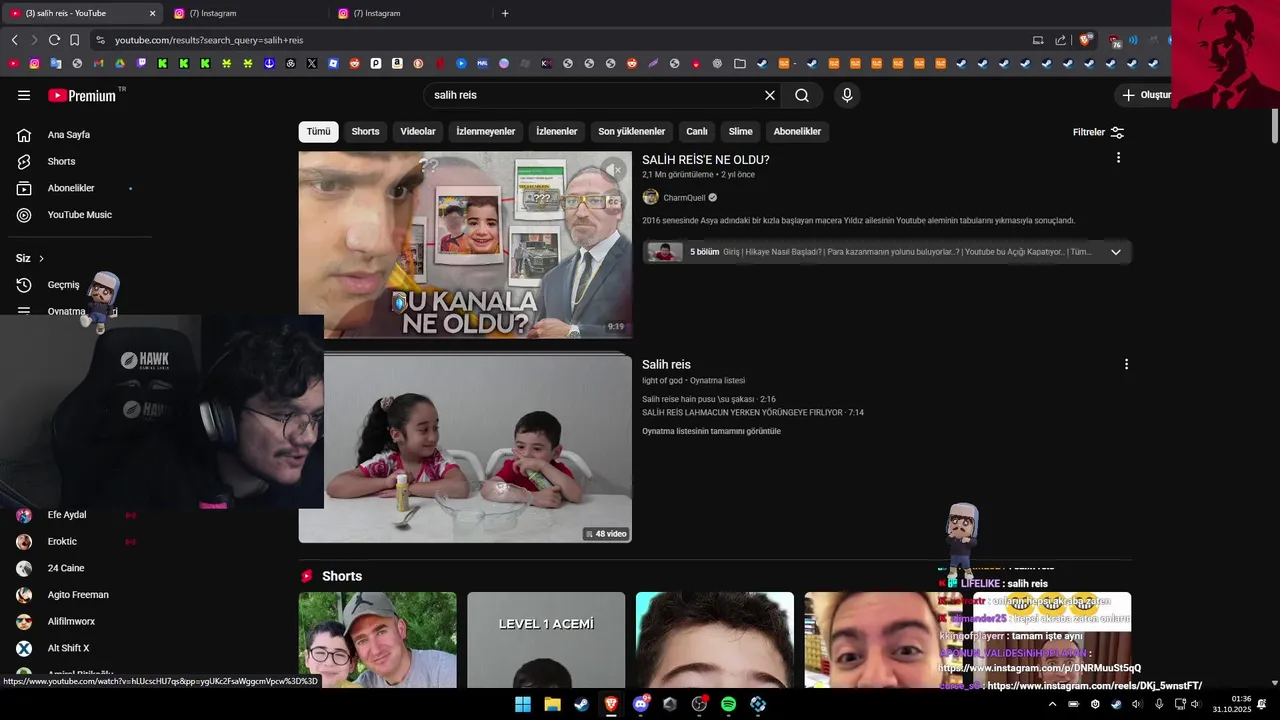Open a new browser tab
The image size is (1280, 720).
pos(505,13)
